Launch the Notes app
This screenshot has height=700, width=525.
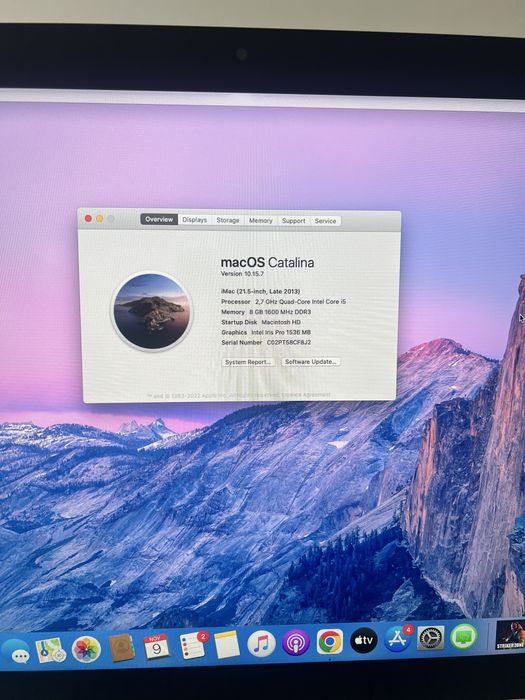(227, 644)
